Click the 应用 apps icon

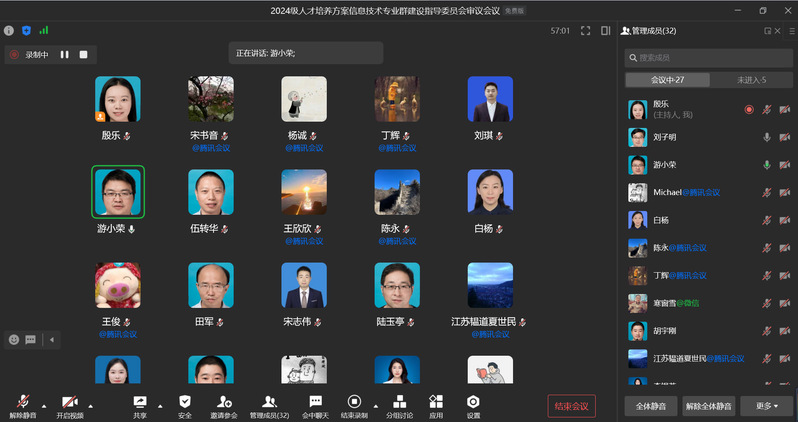tap(436, 401)
